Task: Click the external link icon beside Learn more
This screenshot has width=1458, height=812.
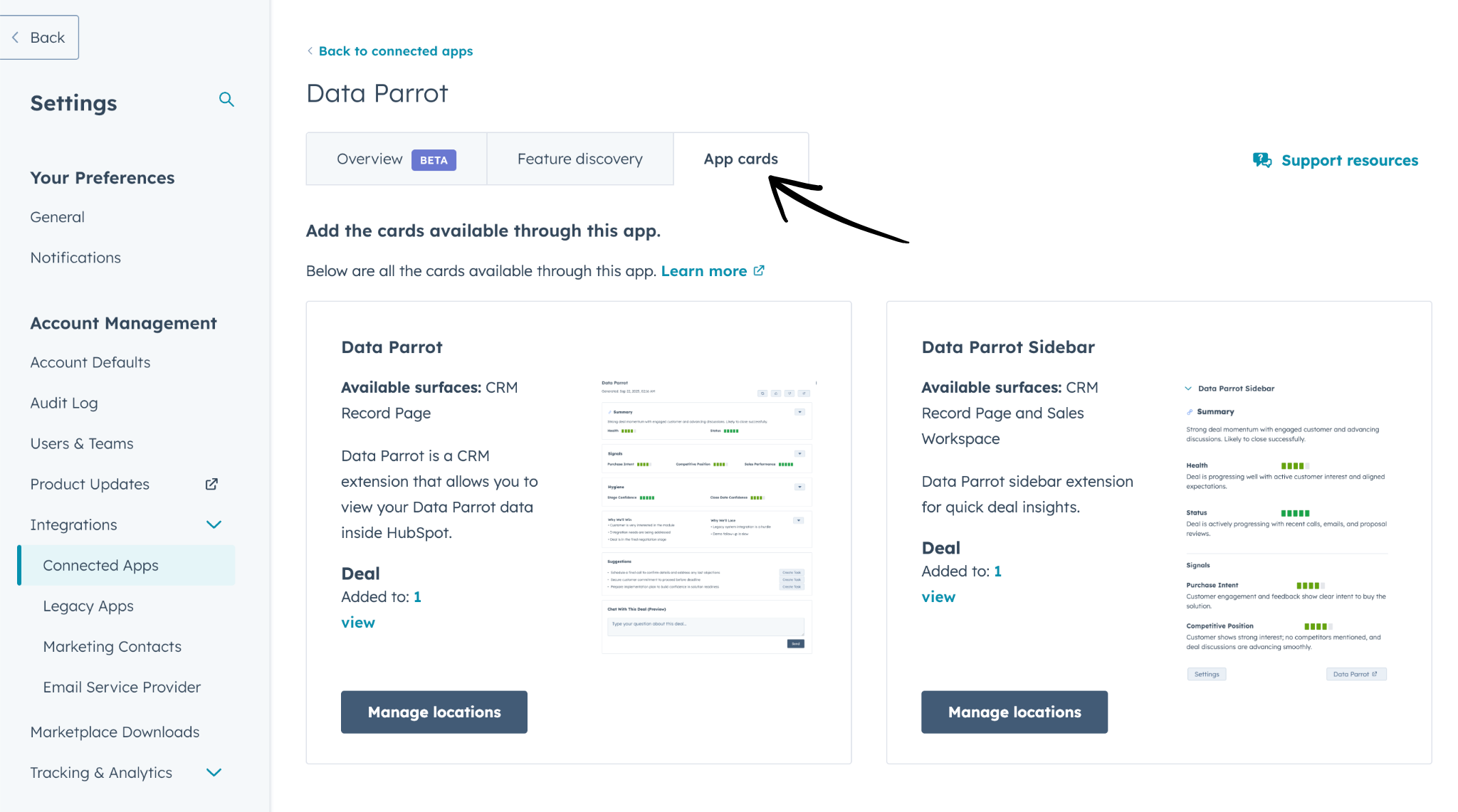Action: coord(759,270)
